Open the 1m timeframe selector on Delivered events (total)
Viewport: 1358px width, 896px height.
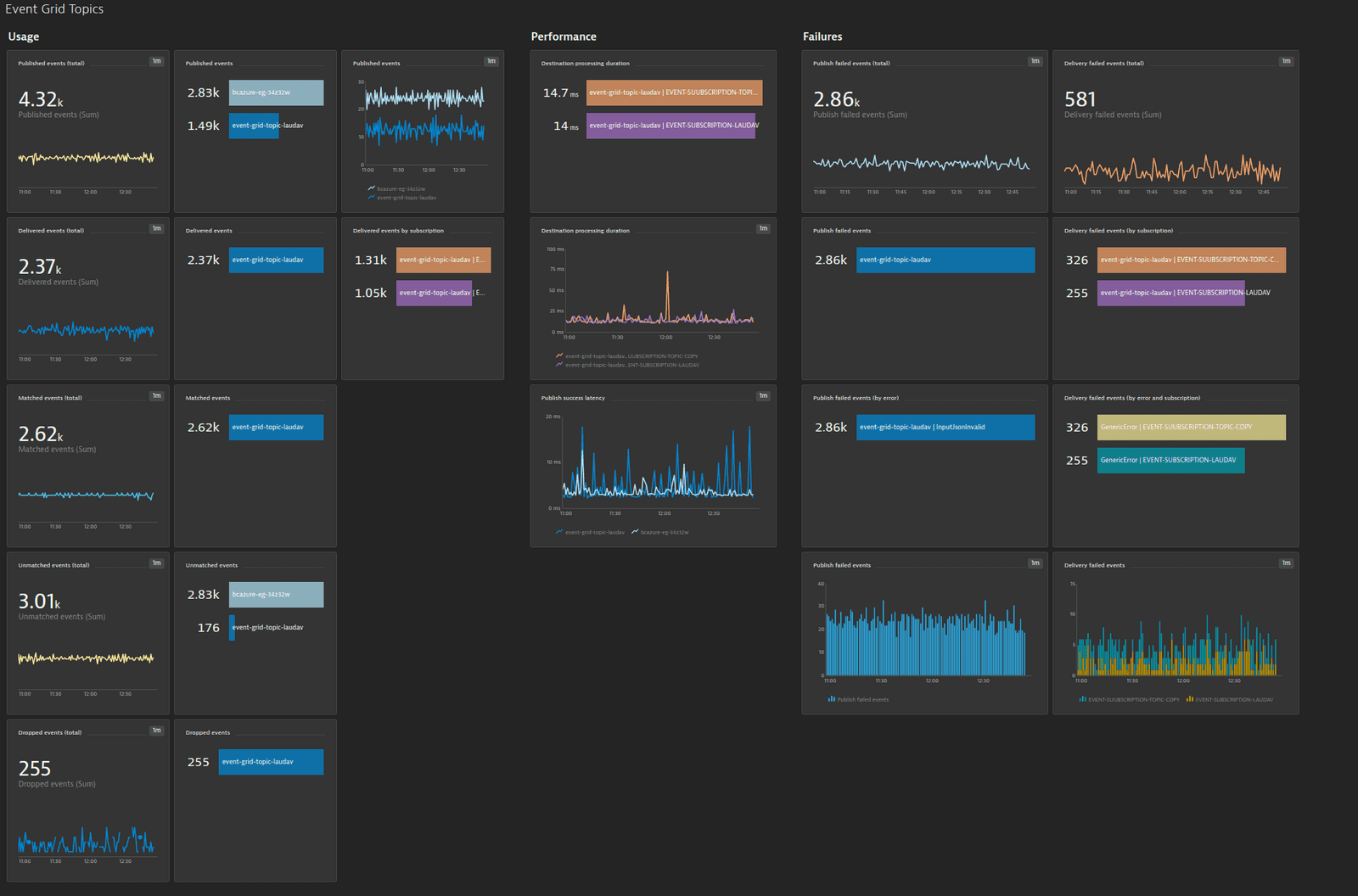156,228
